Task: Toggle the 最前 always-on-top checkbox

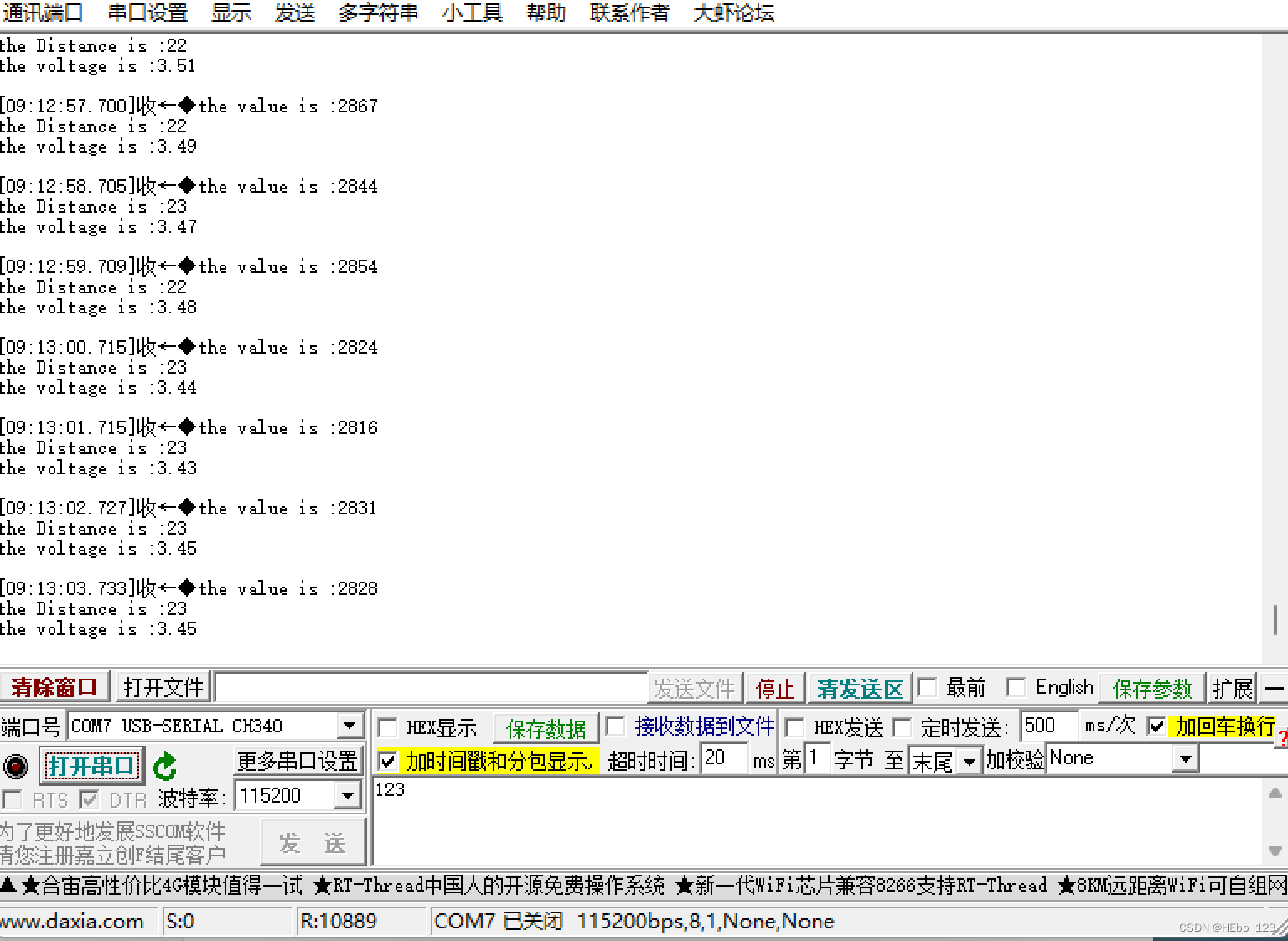Action: pyautogui.click(x=927, y=688)
